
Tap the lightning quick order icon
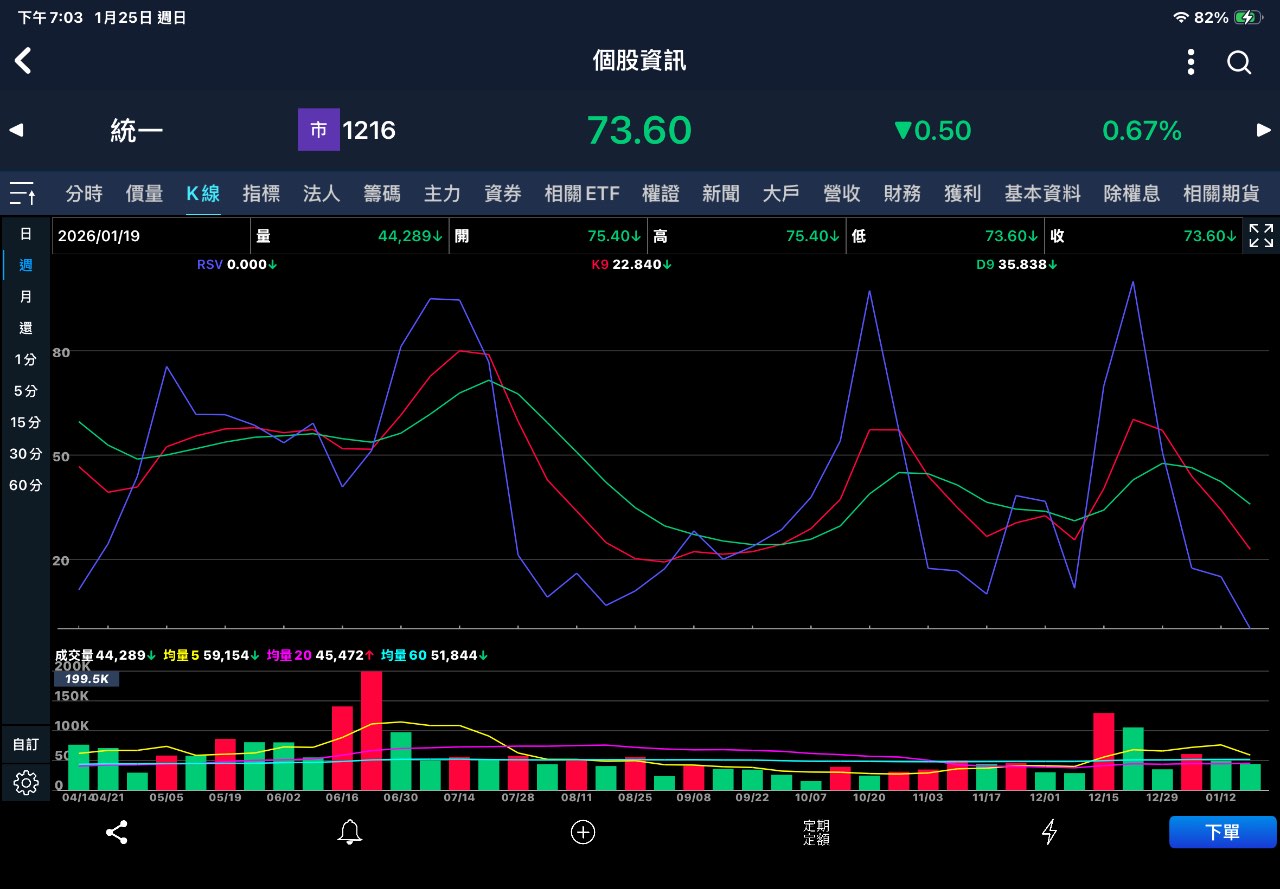[x=1049, y=832]
